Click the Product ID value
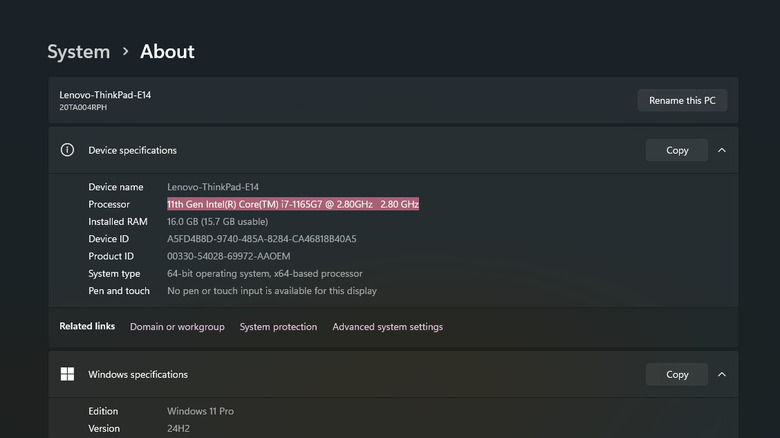 point(229,256)
